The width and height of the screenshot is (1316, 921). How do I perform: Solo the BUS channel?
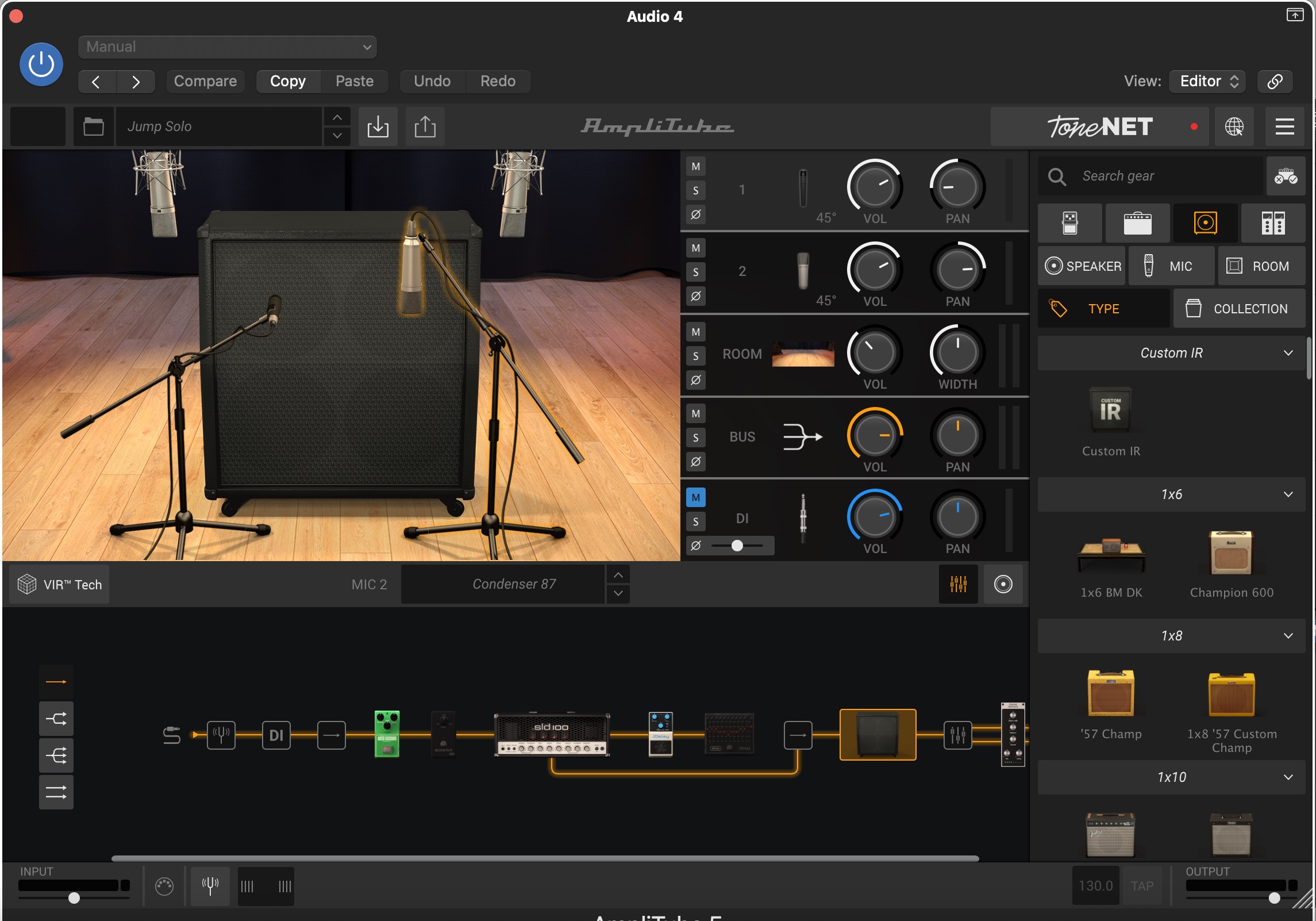coord(696,438)
